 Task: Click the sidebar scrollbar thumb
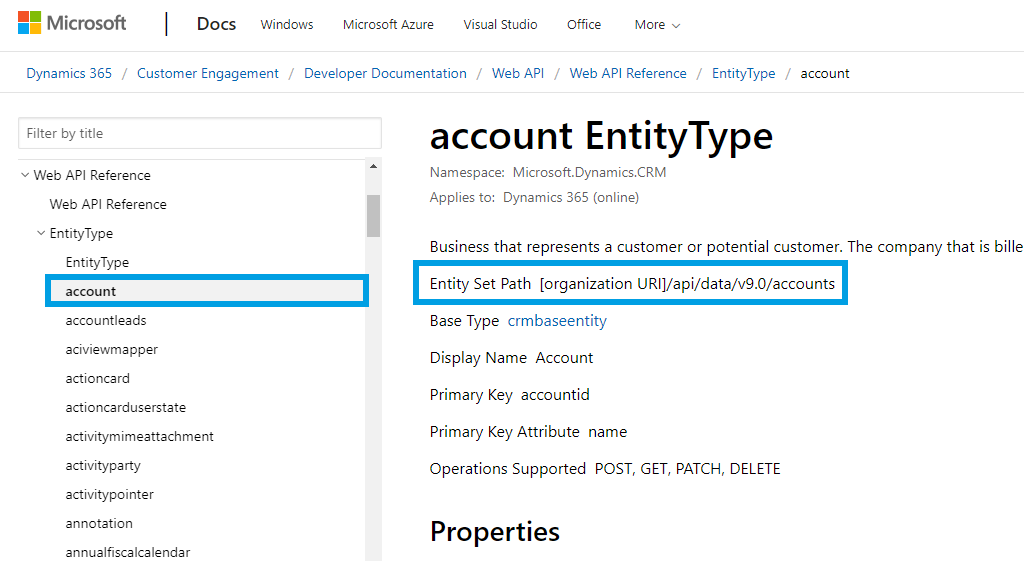coord(373,214)
